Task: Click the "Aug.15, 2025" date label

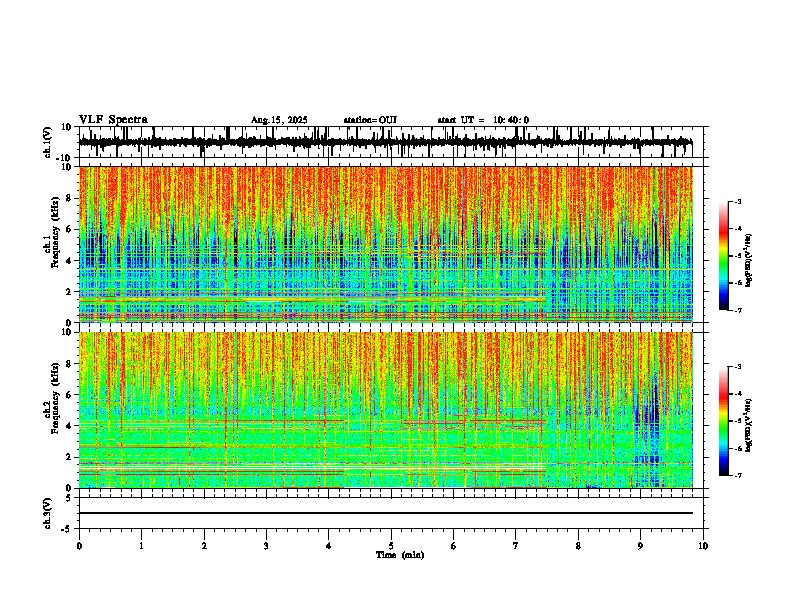Action: (x=279, y=120)
